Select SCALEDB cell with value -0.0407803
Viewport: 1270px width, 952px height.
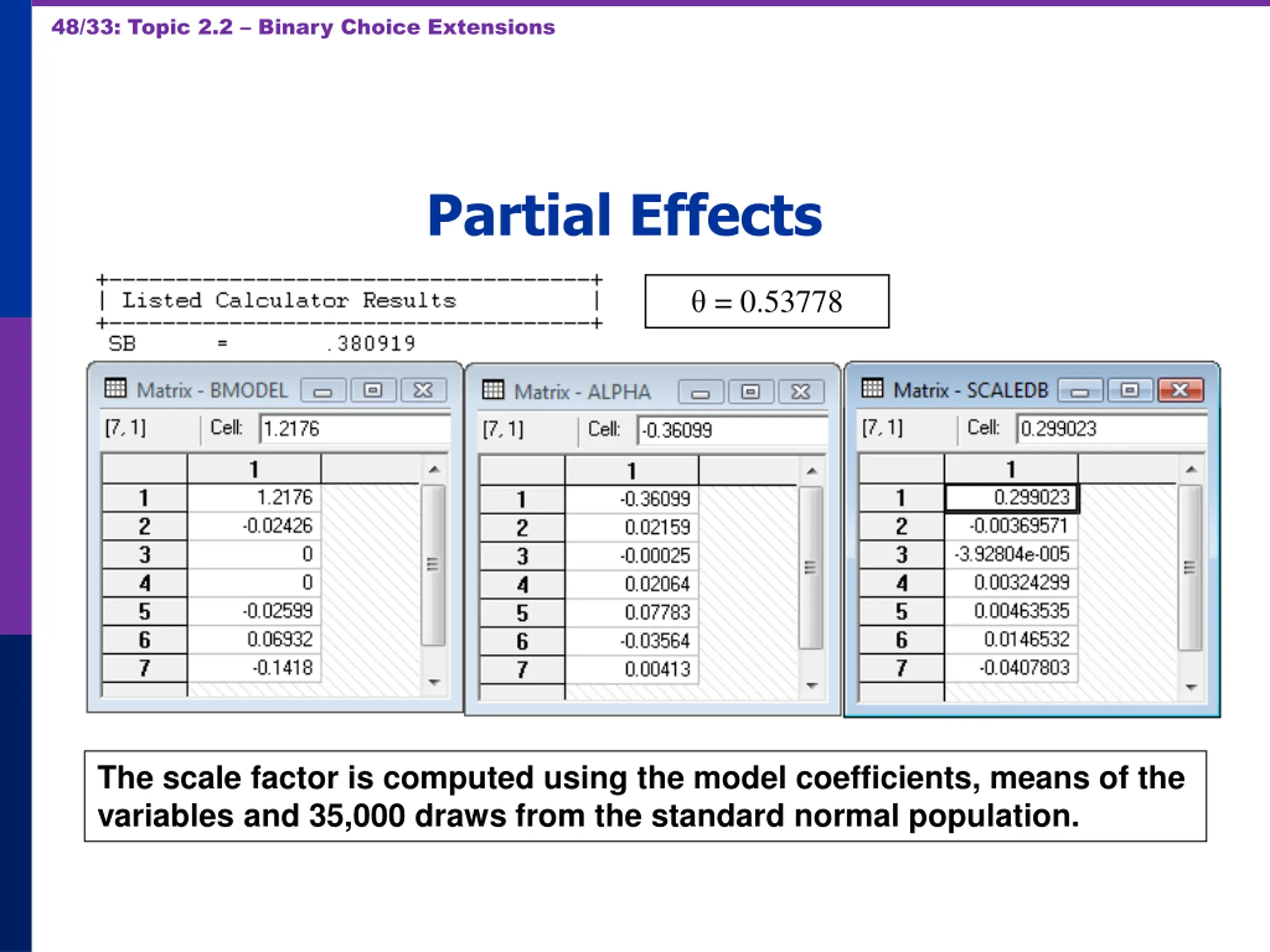1011,668
